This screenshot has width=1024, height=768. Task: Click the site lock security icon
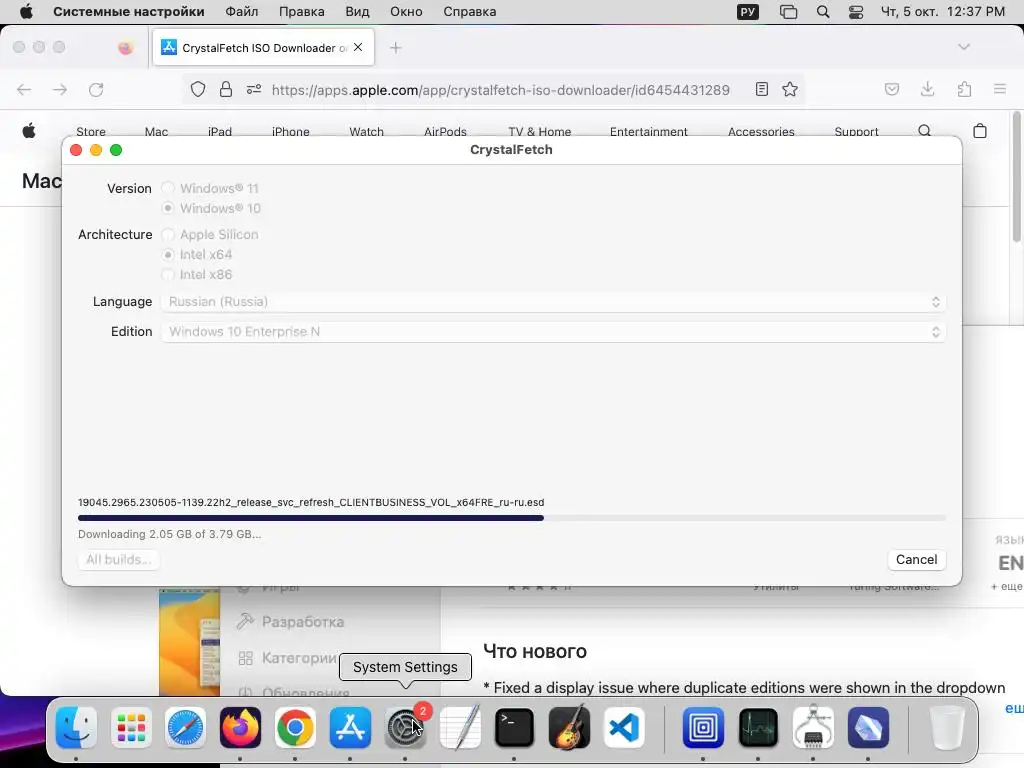pyautogui.click(x=226, y=89)
